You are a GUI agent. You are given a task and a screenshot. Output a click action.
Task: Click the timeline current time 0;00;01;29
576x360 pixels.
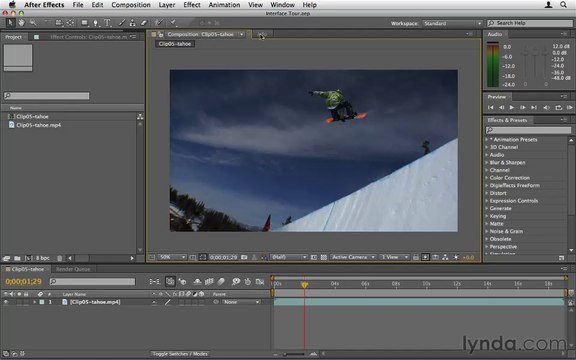click(24, 282)
